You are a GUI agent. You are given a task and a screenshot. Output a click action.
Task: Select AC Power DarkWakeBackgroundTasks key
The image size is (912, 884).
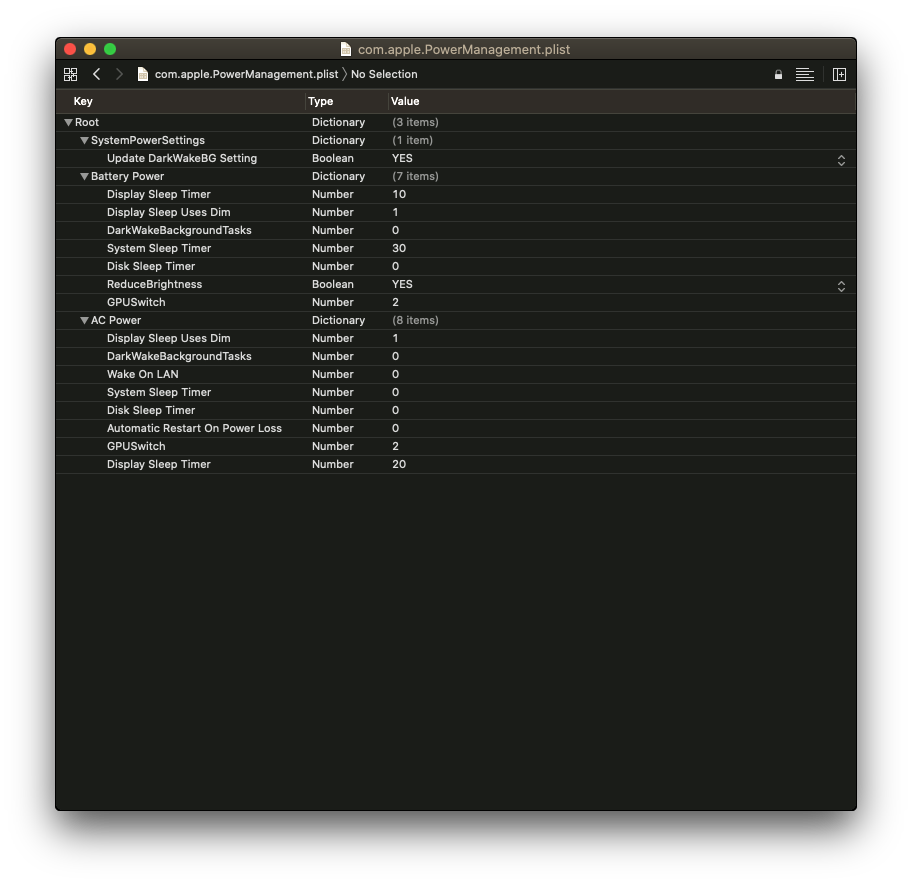click(x=179, y=357)
